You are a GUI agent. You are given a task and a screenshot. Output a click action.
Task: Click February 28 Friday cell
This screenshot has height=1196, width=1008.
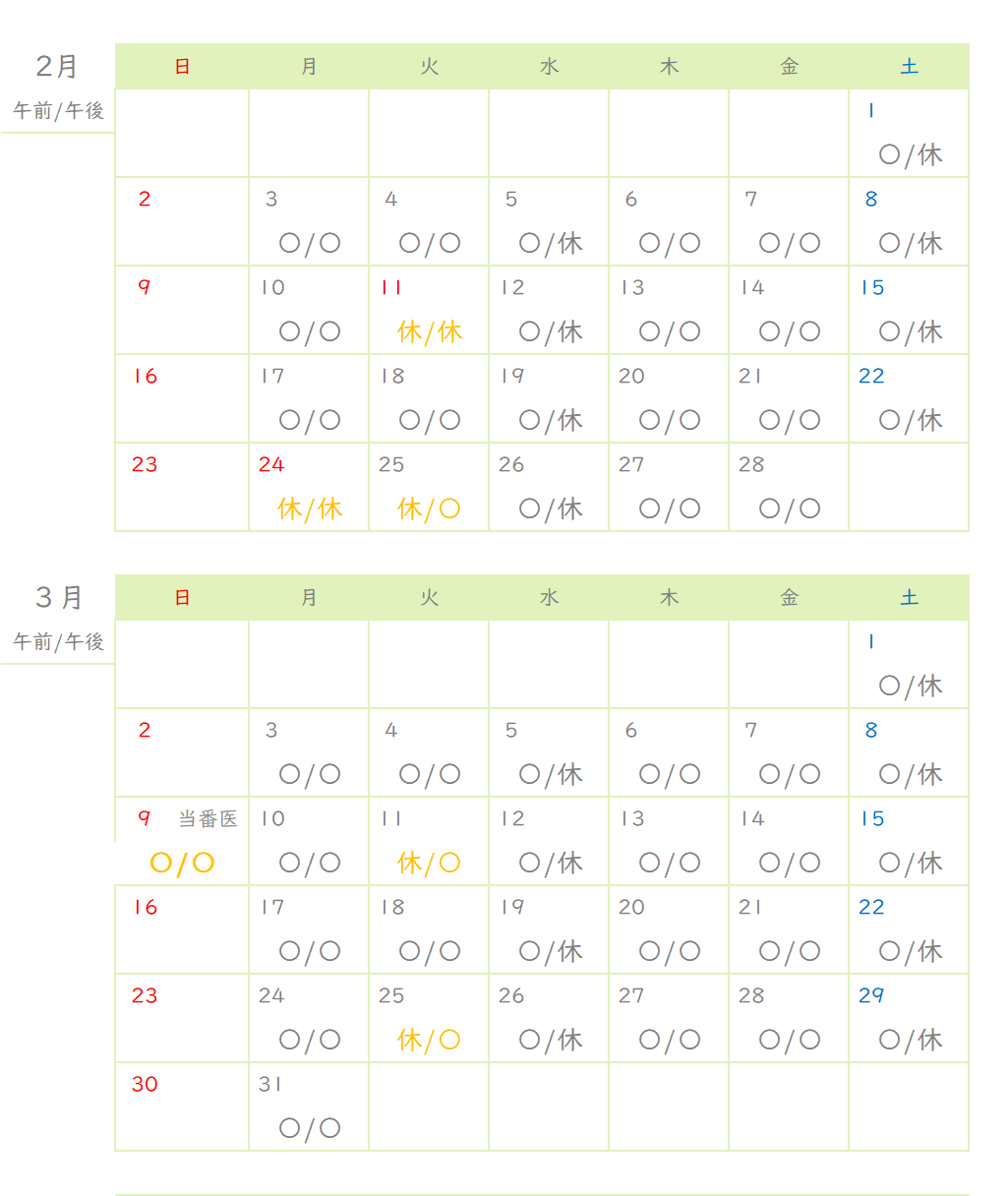click(x=789, y=487)
